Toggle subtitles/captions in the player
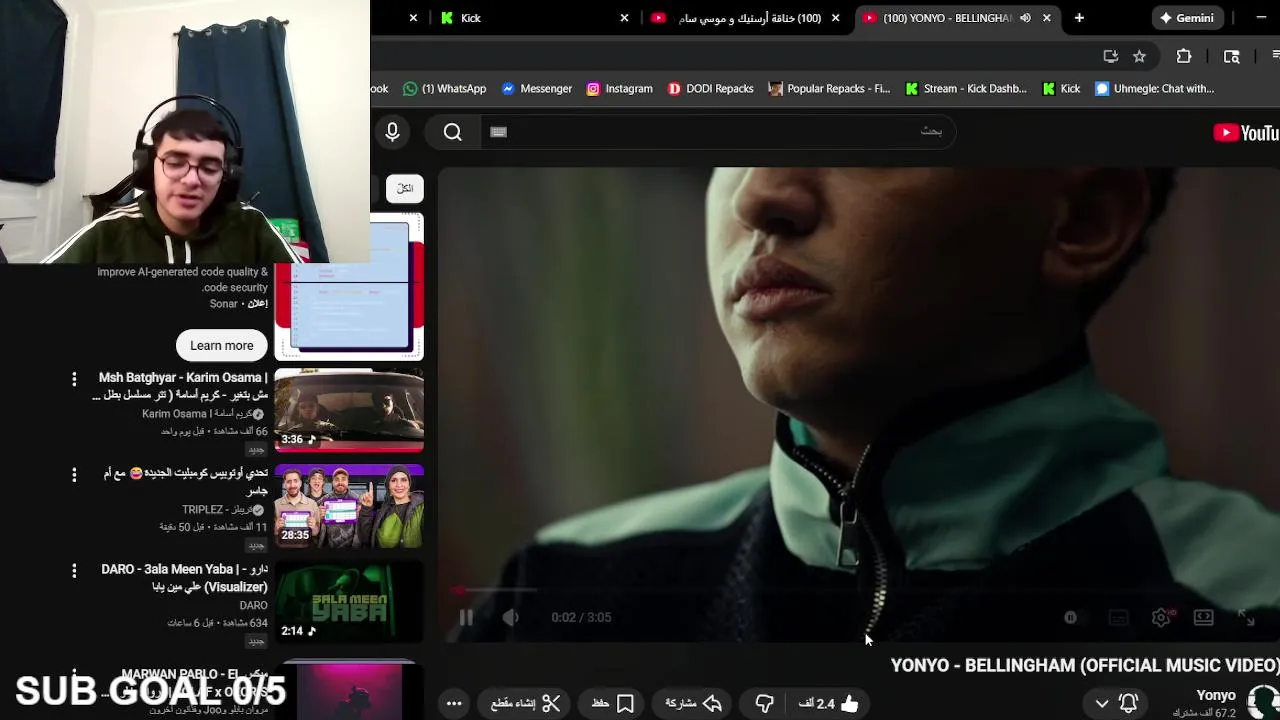 1118,618
